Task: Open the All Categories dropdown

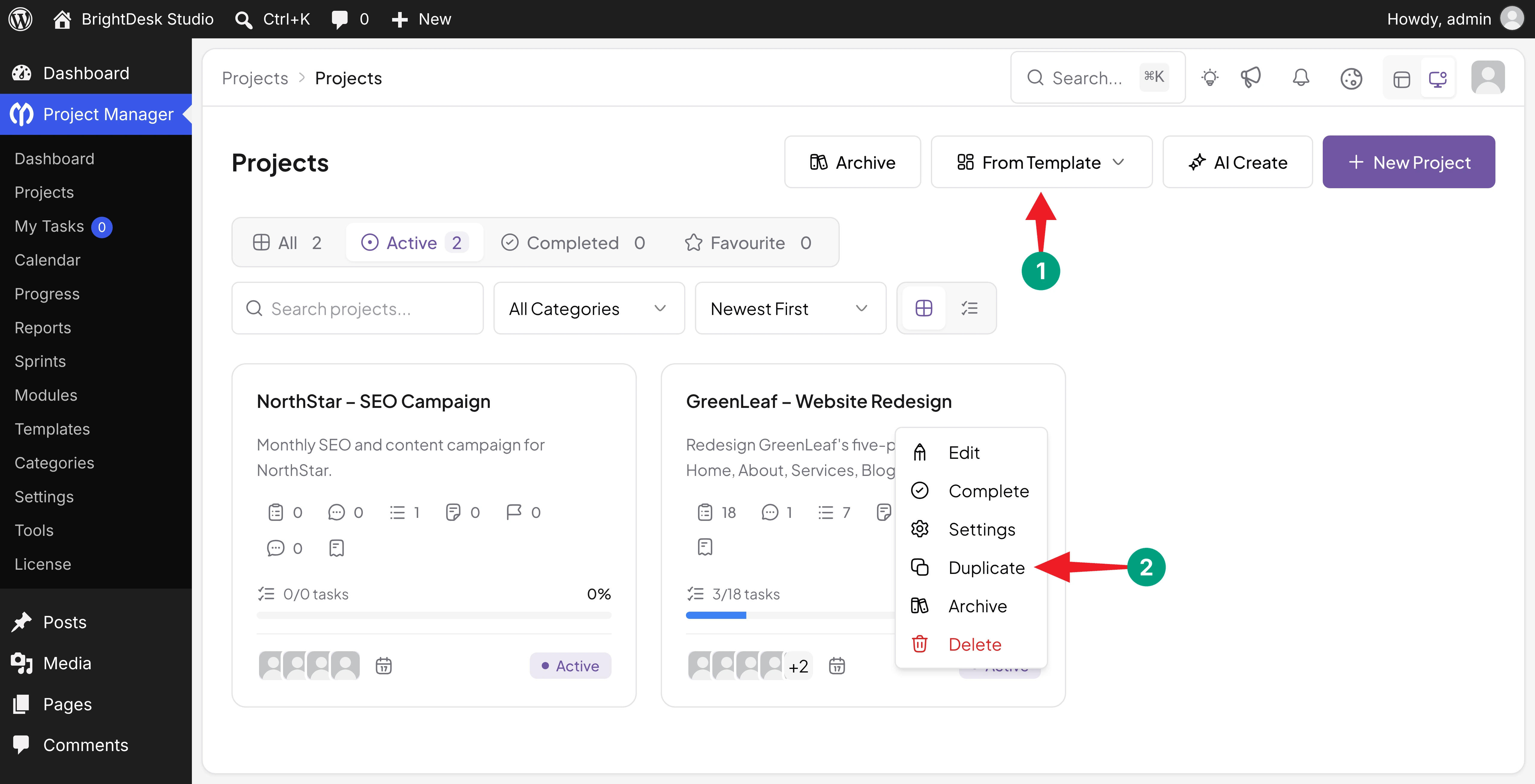Action: coord(589,308)
